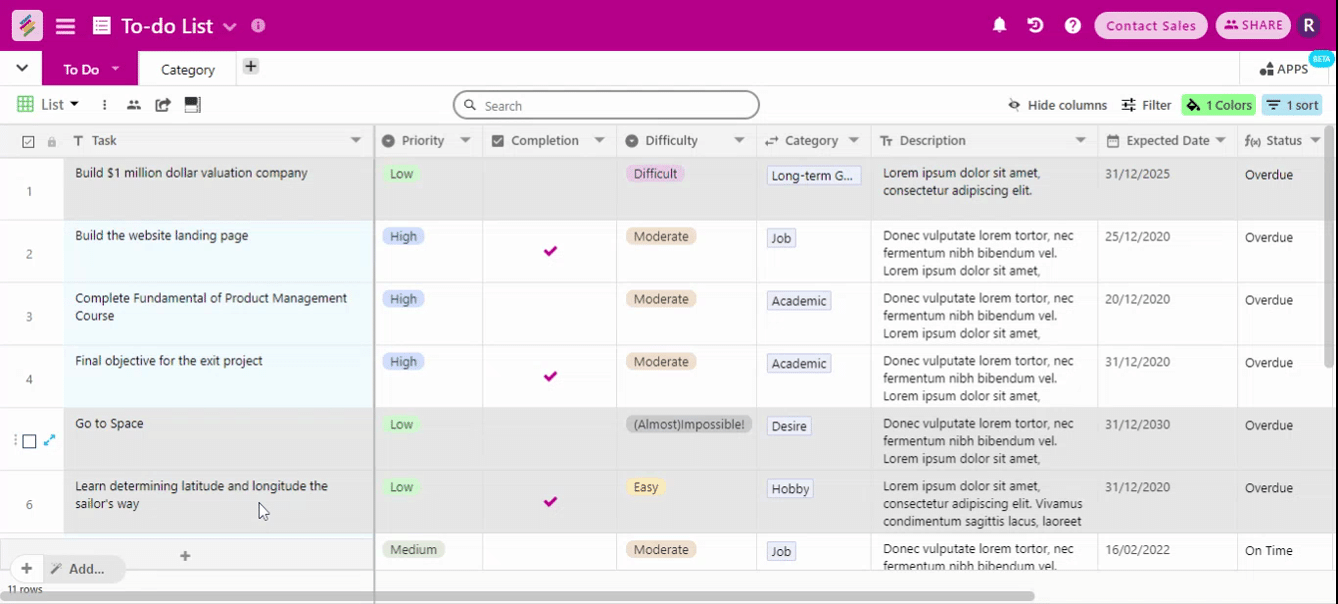The height and width of the screenshot is (604, 1338).
Task: Open activity history clock icon
Action: (x=1036, y=26)
